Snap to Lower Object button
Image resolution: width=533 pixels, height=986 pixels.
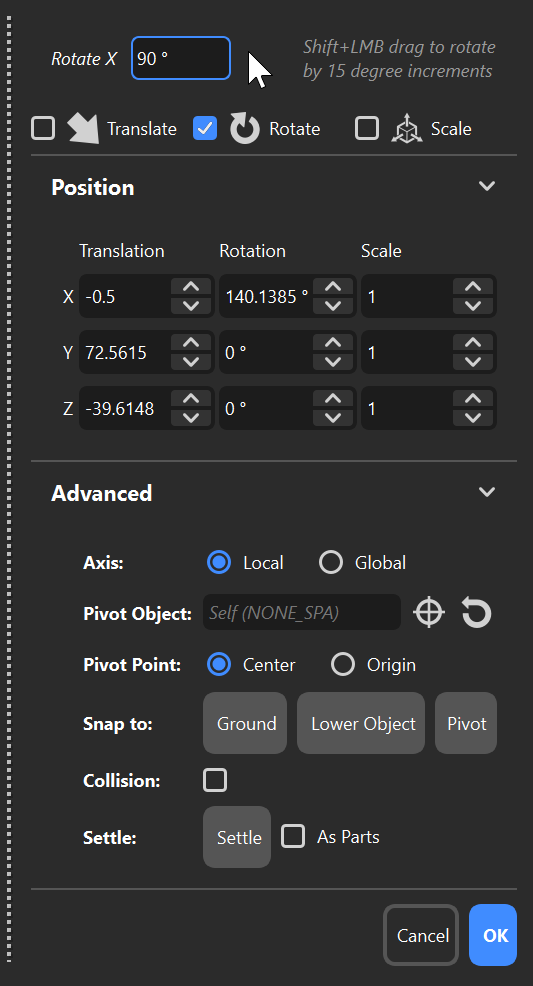coord(361,723)
